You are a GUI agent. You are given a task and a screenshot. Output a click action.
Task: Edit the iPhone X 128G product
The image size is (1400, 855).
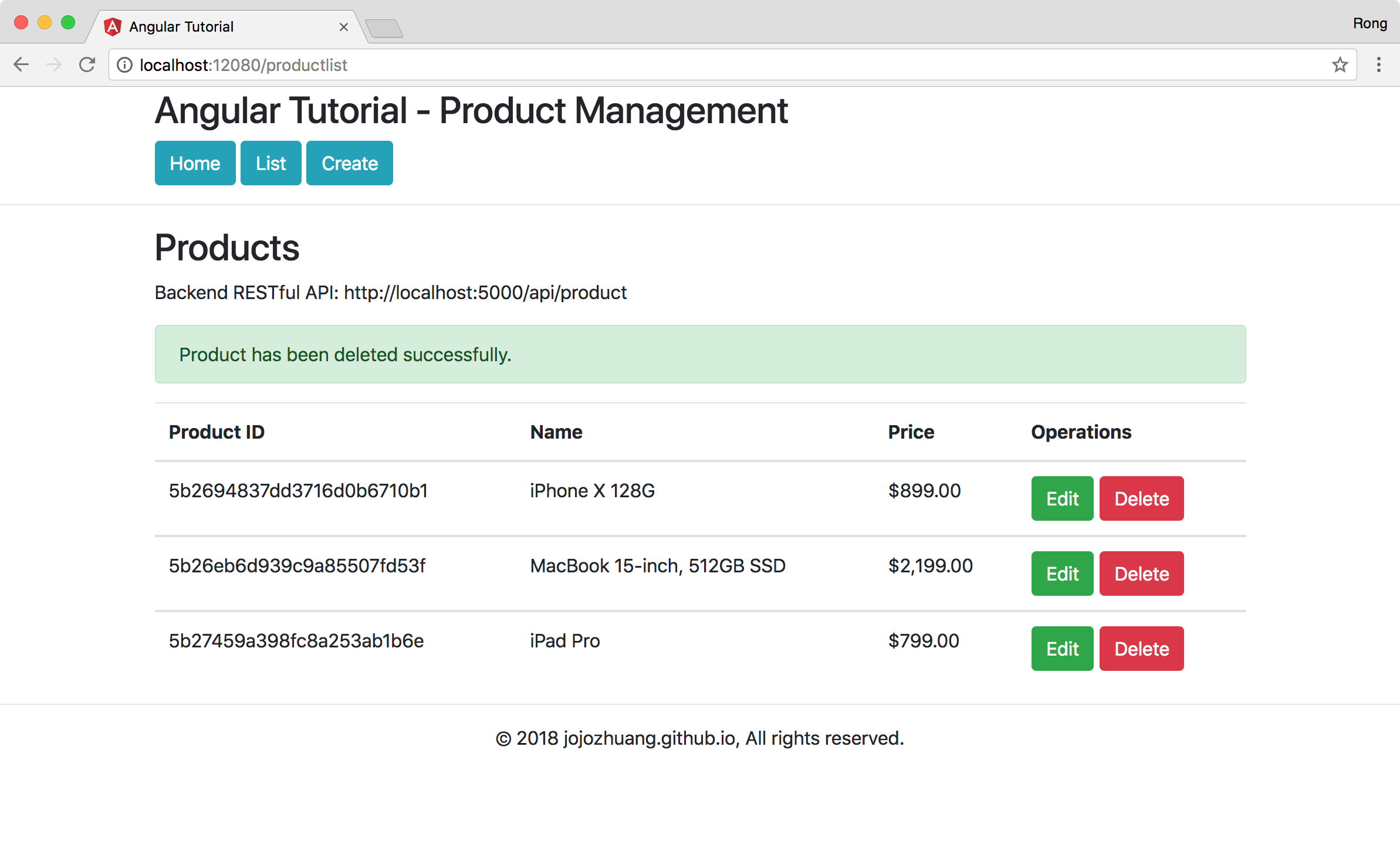tap(1061, 498)
